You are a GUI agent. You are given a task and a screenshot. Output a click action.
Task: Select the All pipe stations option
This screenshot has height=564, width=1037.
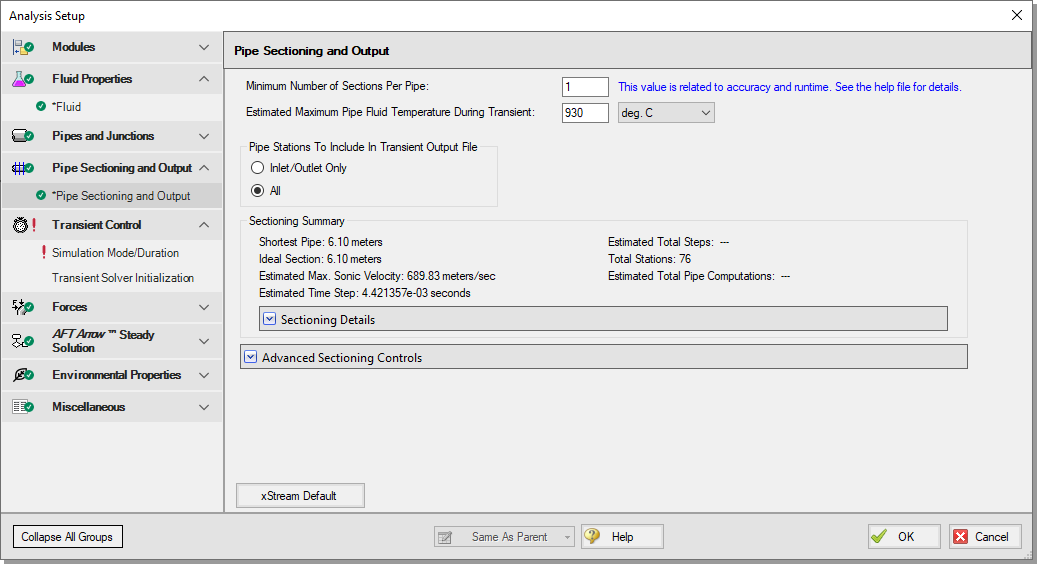[x=258, y=190]
